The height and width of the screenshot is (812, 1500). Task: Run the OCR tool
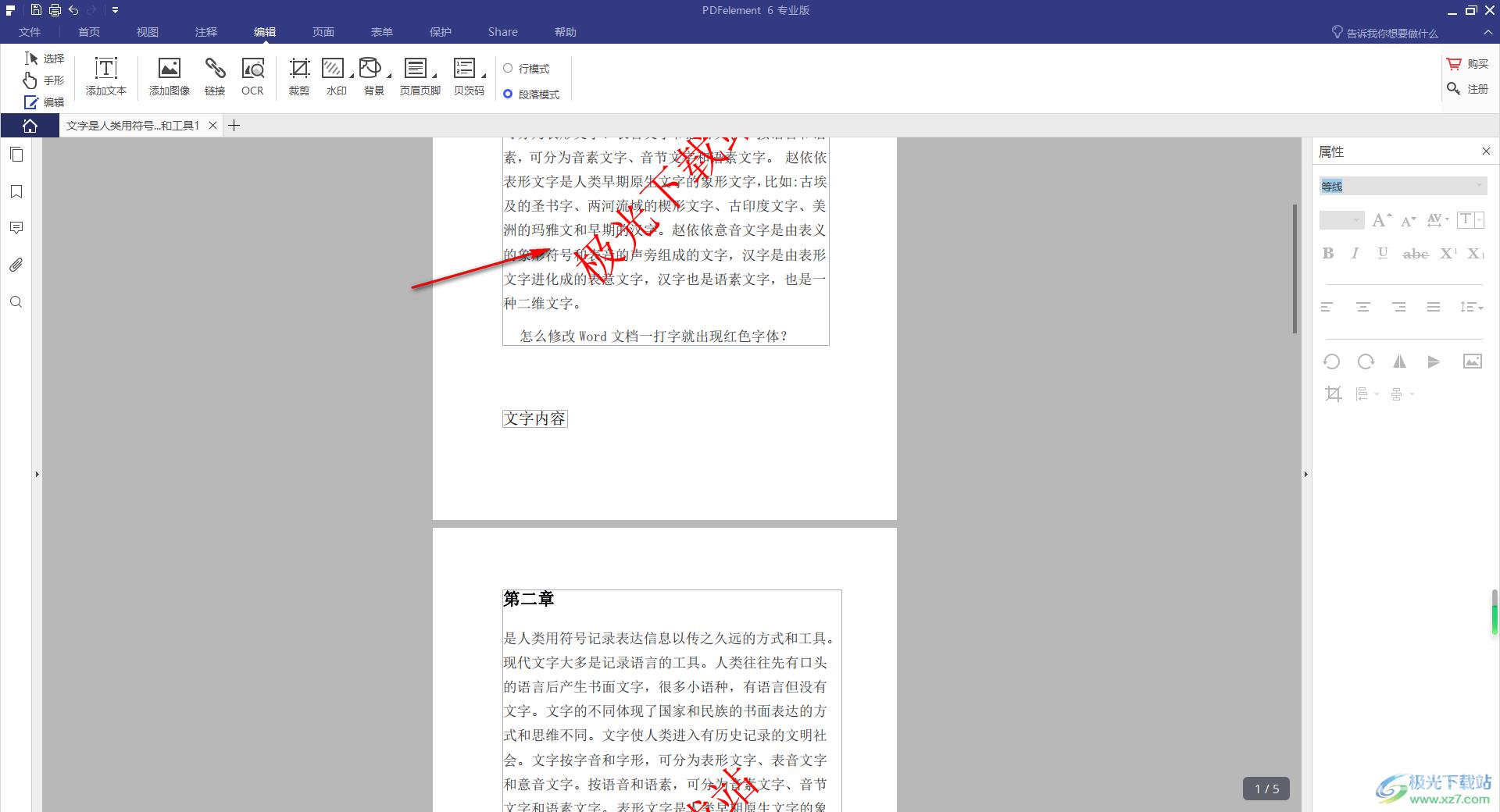(x=252, y=77)
